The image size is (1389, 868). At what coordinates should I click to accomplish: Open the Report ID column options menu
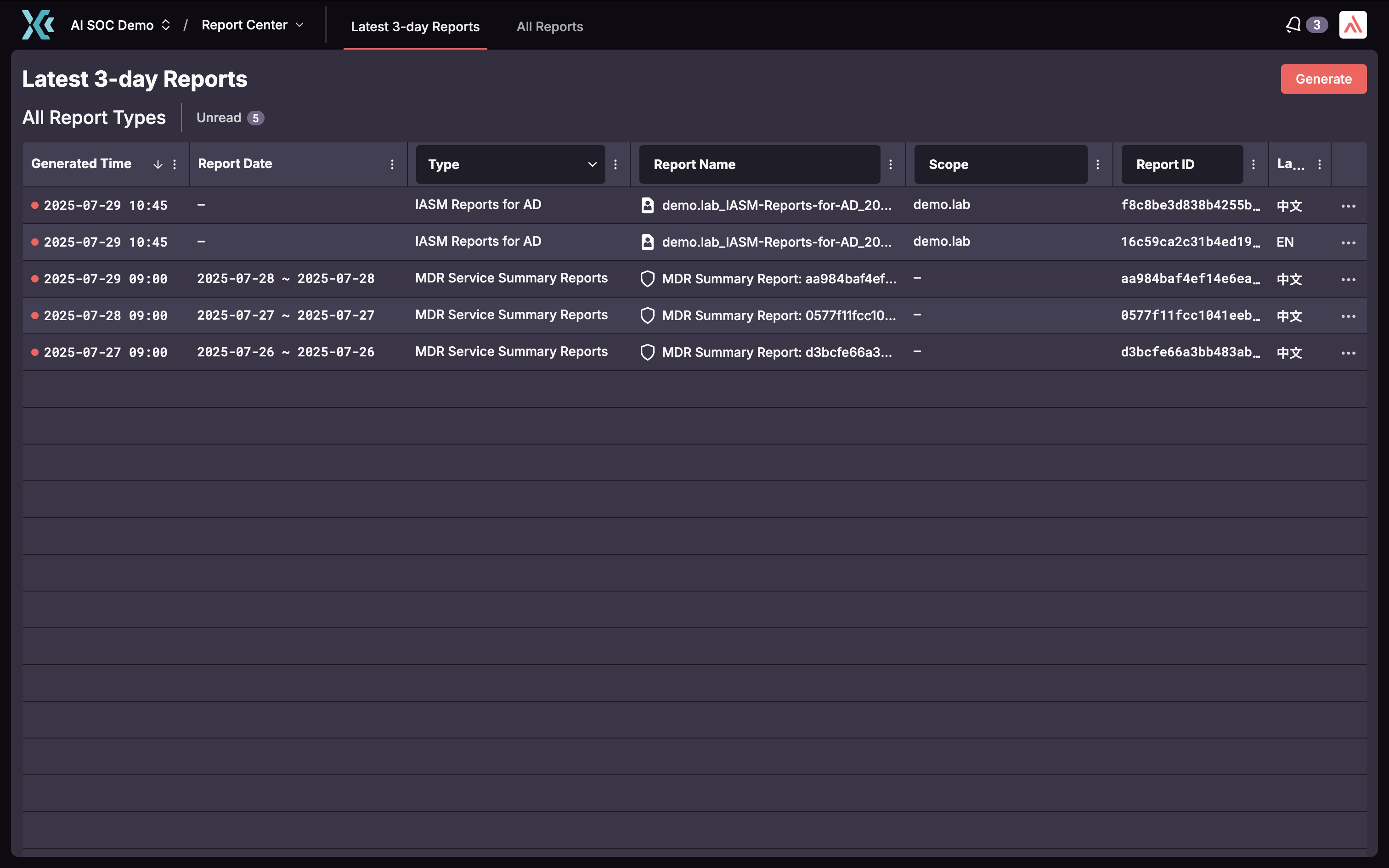point(1253,165)
